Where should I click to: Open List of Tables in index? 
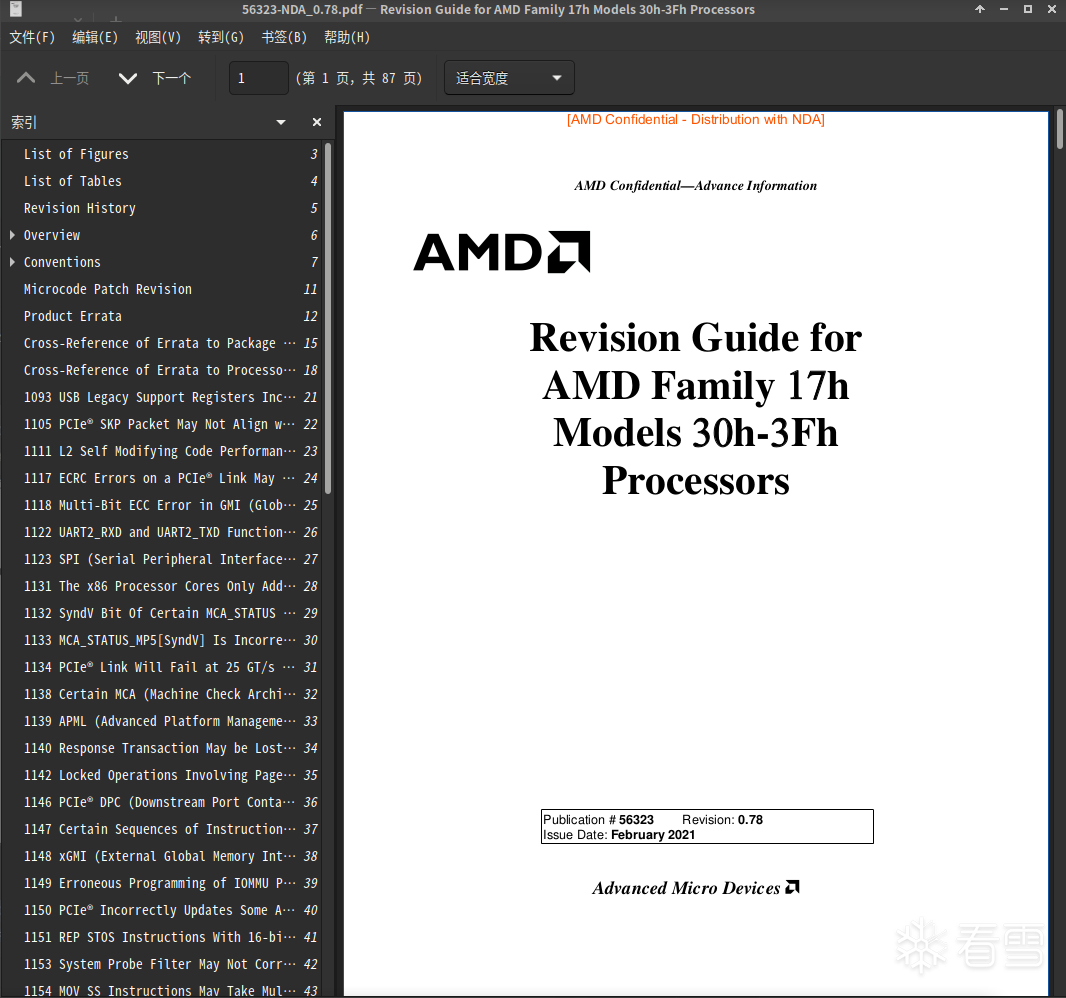point(162,182)
